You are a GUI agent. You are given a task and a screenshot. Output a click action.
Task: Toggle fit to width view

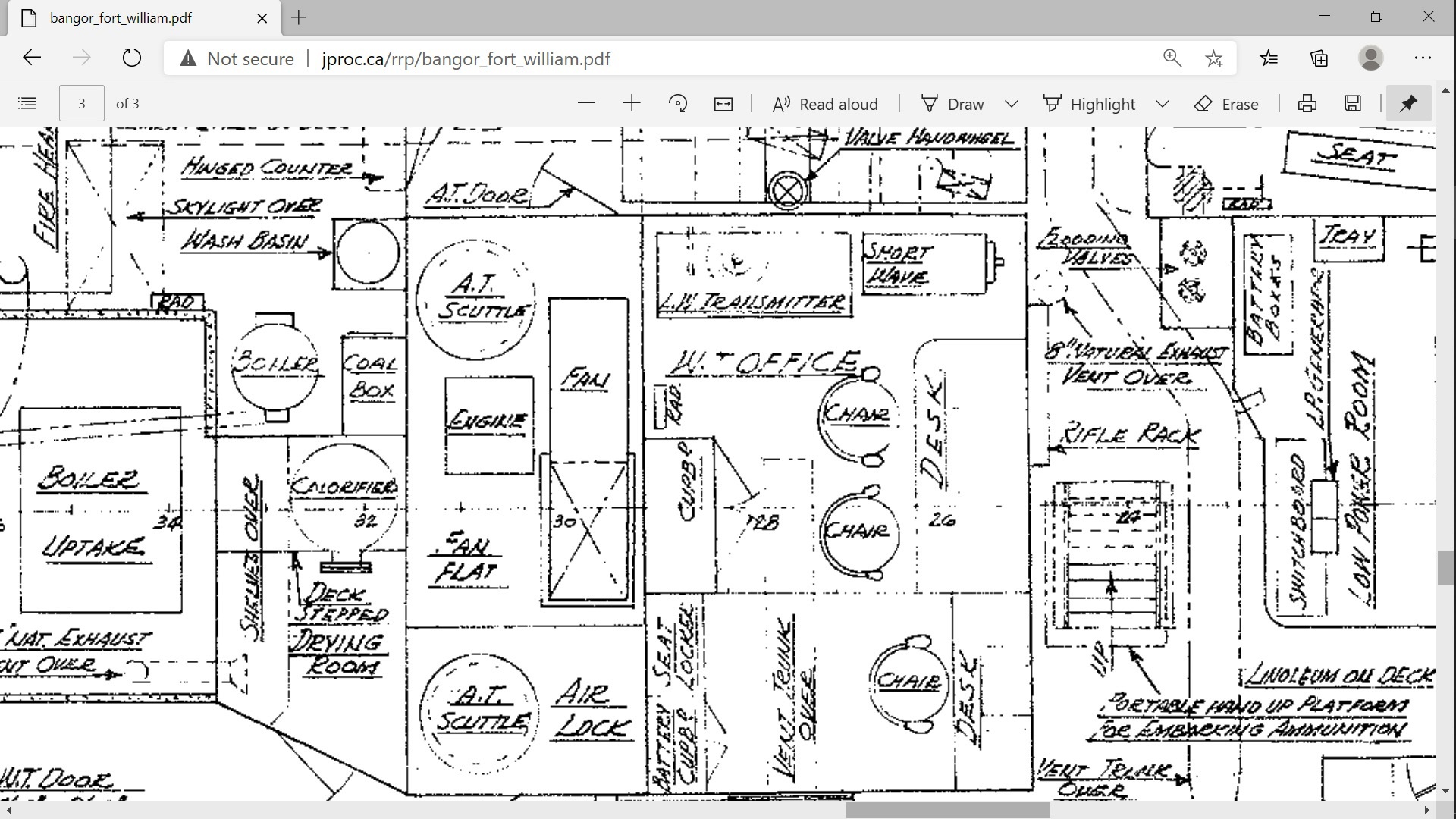[x=723, y=104]
